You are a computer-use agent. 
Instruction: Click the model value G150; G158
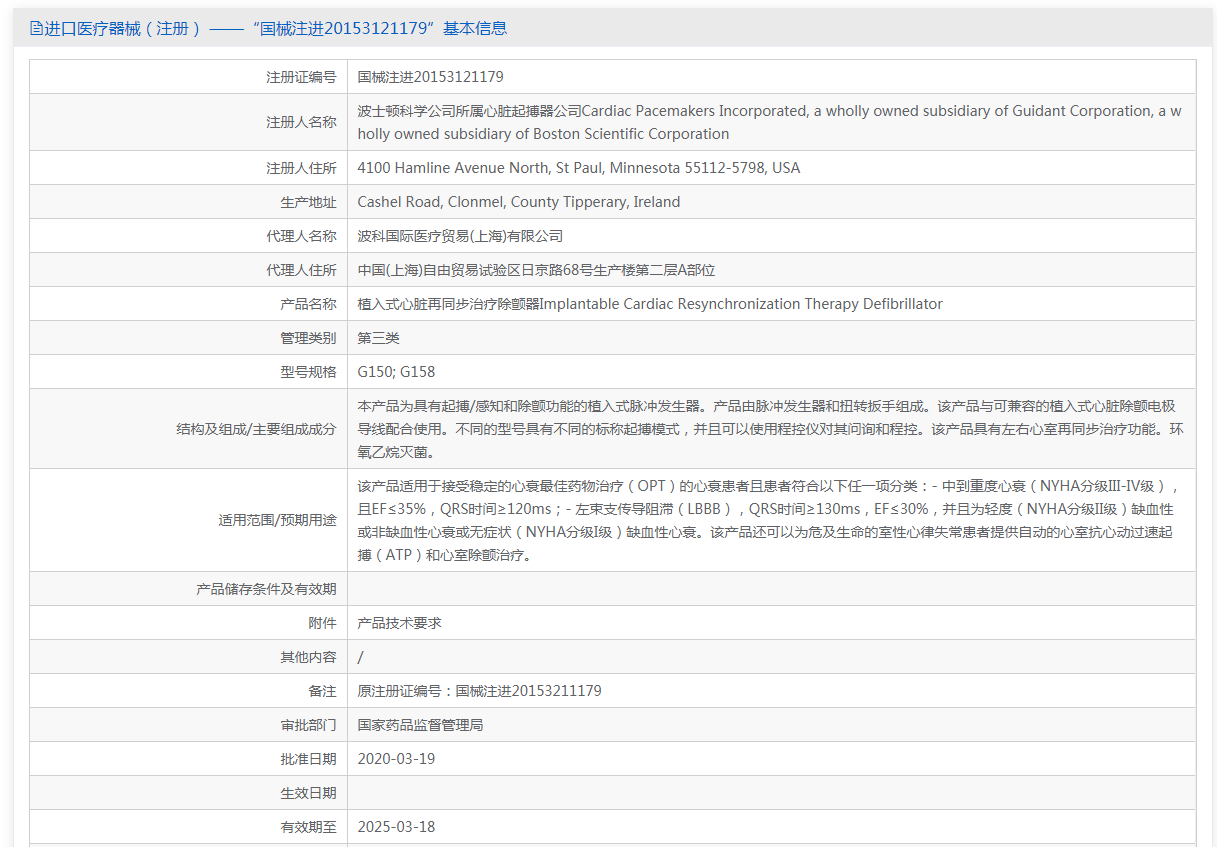pyautogui.click(x=397, y=372)
